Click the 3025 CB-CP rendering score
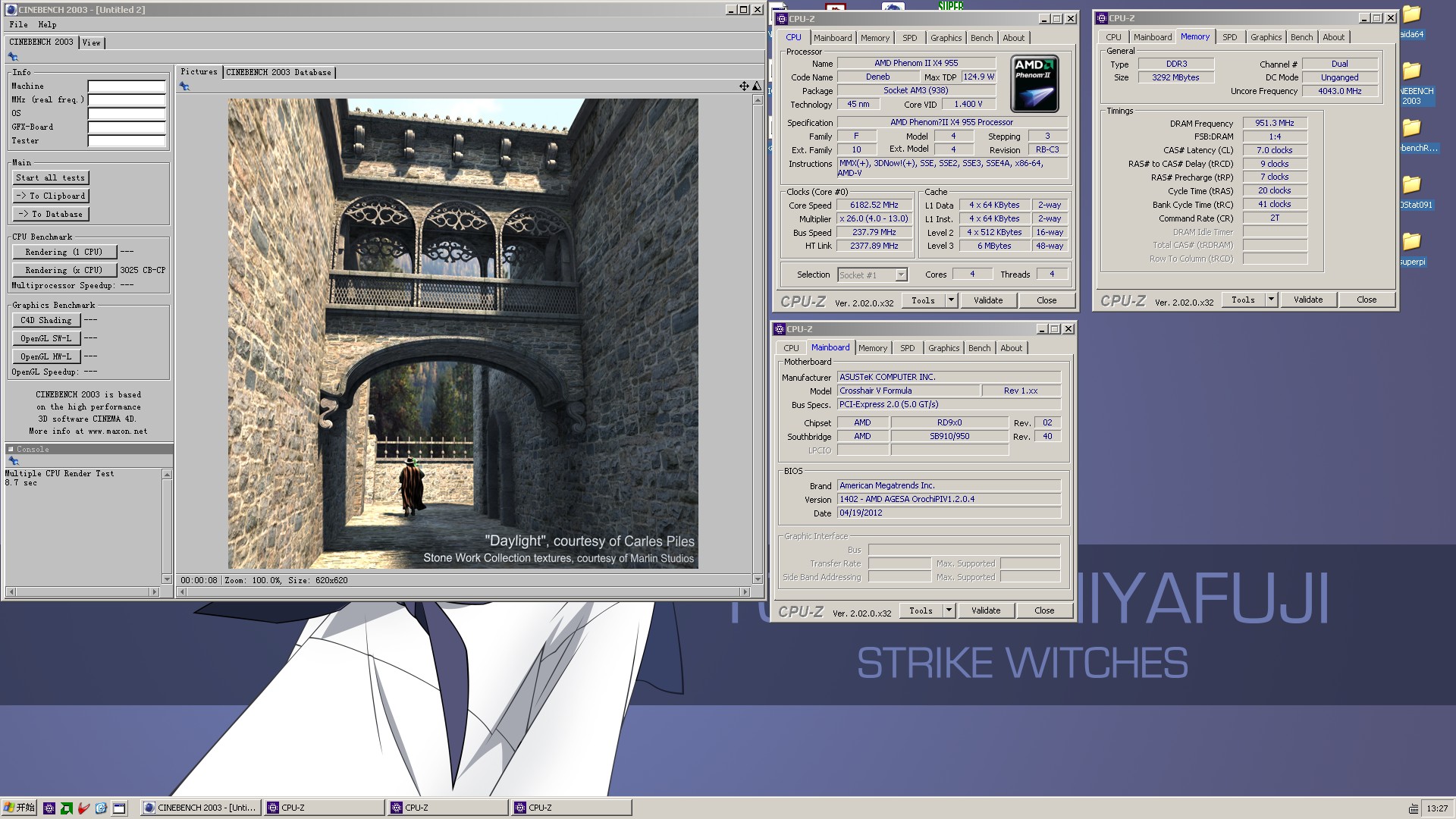Viewport: 1456px width, 819px height. pos(143,270)
